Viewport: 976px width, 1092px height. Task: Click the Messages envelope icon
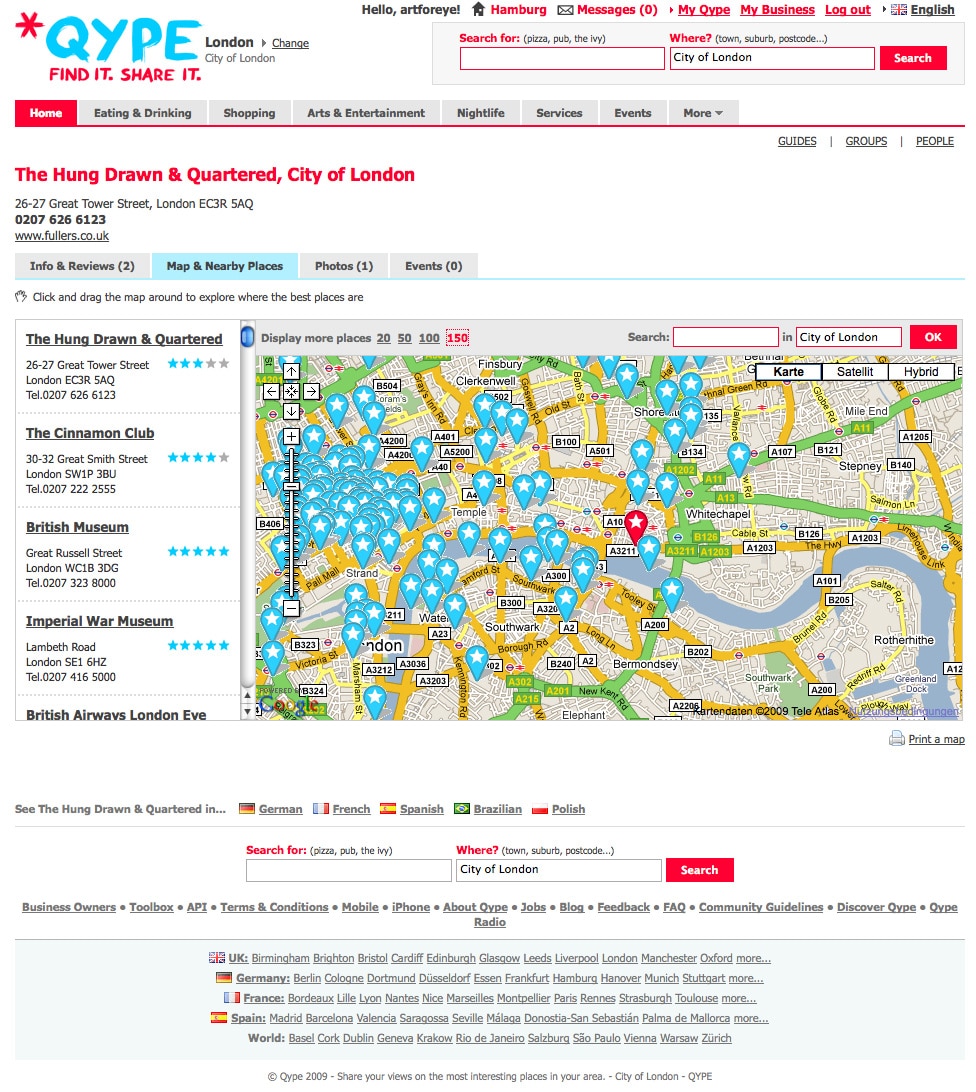pyautogui.click(x=565, y=10)
